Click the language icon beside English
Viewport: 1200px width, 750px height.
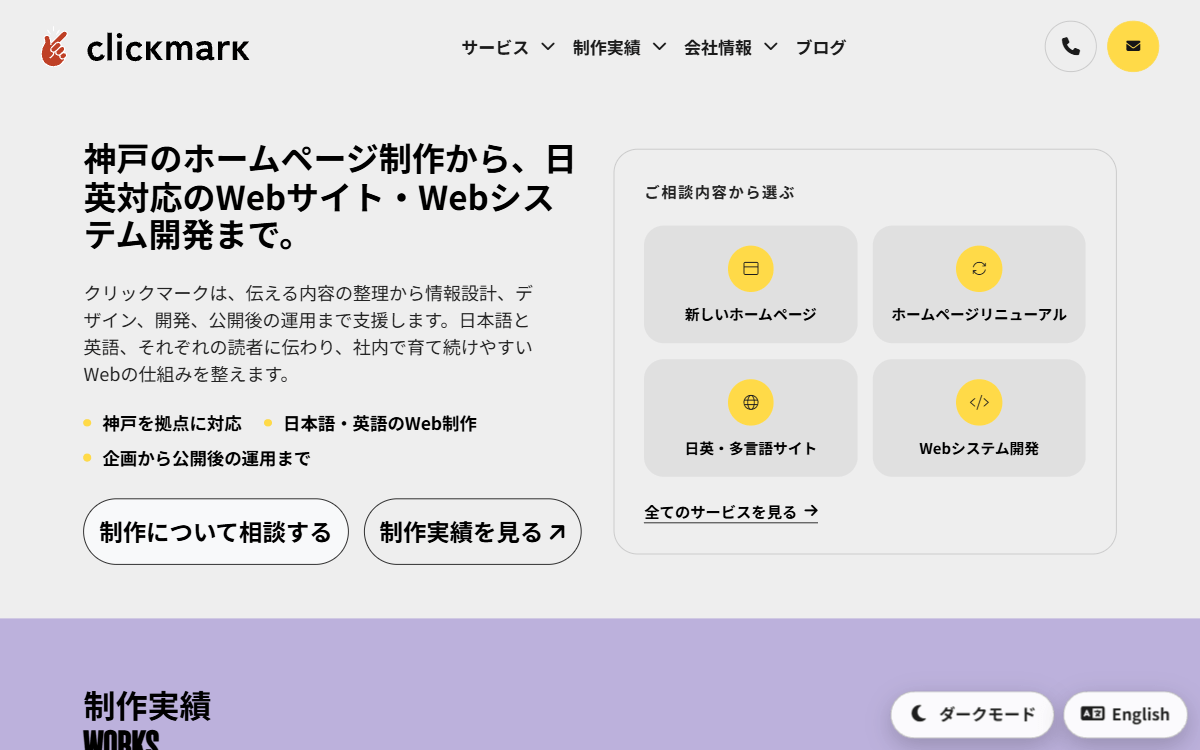[1092, 714]
